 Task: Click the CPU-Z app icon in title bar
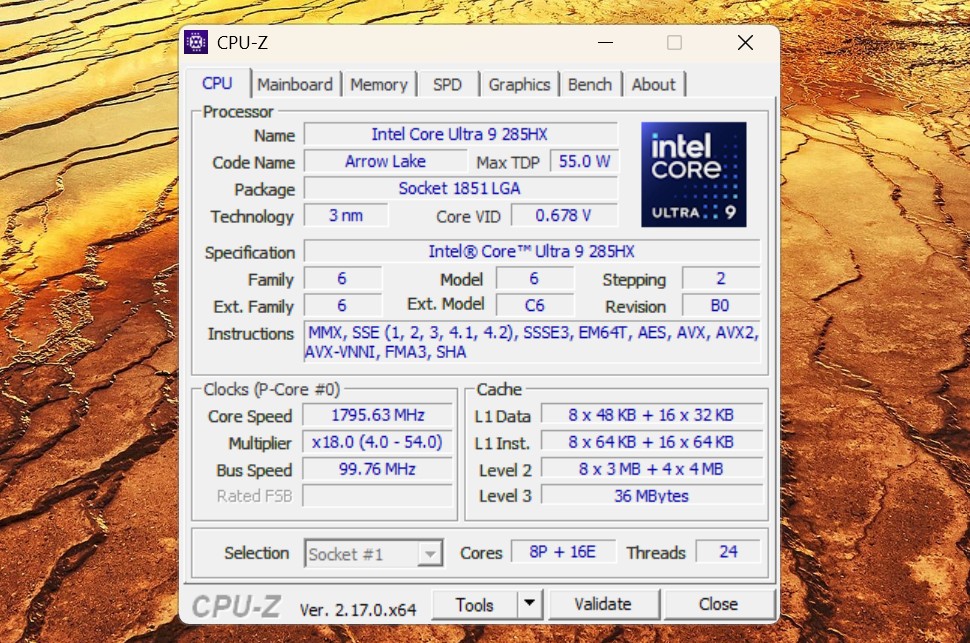point(196,42)
